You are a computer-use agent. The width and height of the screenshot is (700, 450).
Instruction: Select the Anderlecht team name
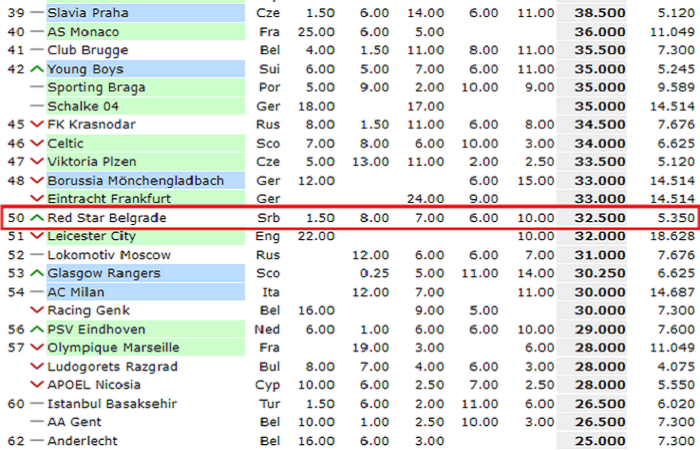(83, 441)
